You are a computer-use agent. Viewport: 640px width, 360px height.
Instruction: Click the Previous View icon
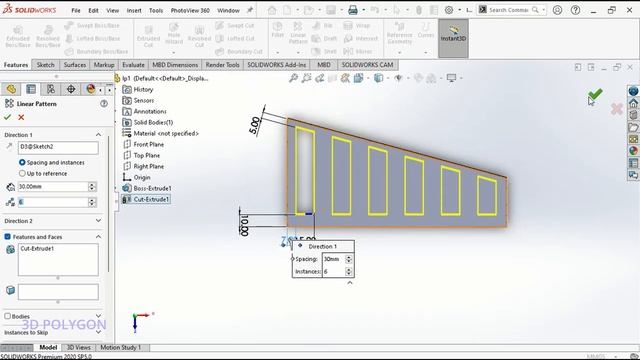(320, 78)
